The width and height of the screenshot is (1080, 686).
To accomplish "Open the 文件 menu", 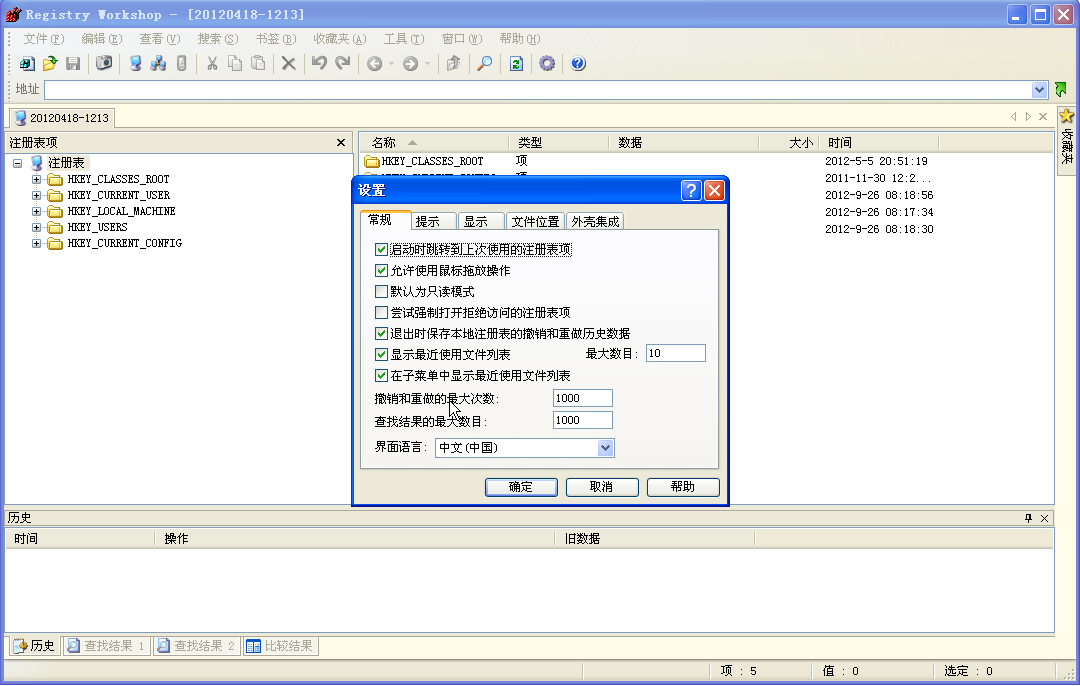I will tap(43, 39).
